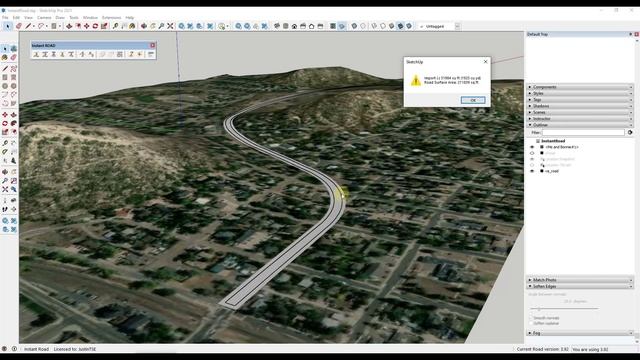This screenshot has width=640, height=360.
Task: Toggle eye for second Outliner row
Action: (532, 153)
